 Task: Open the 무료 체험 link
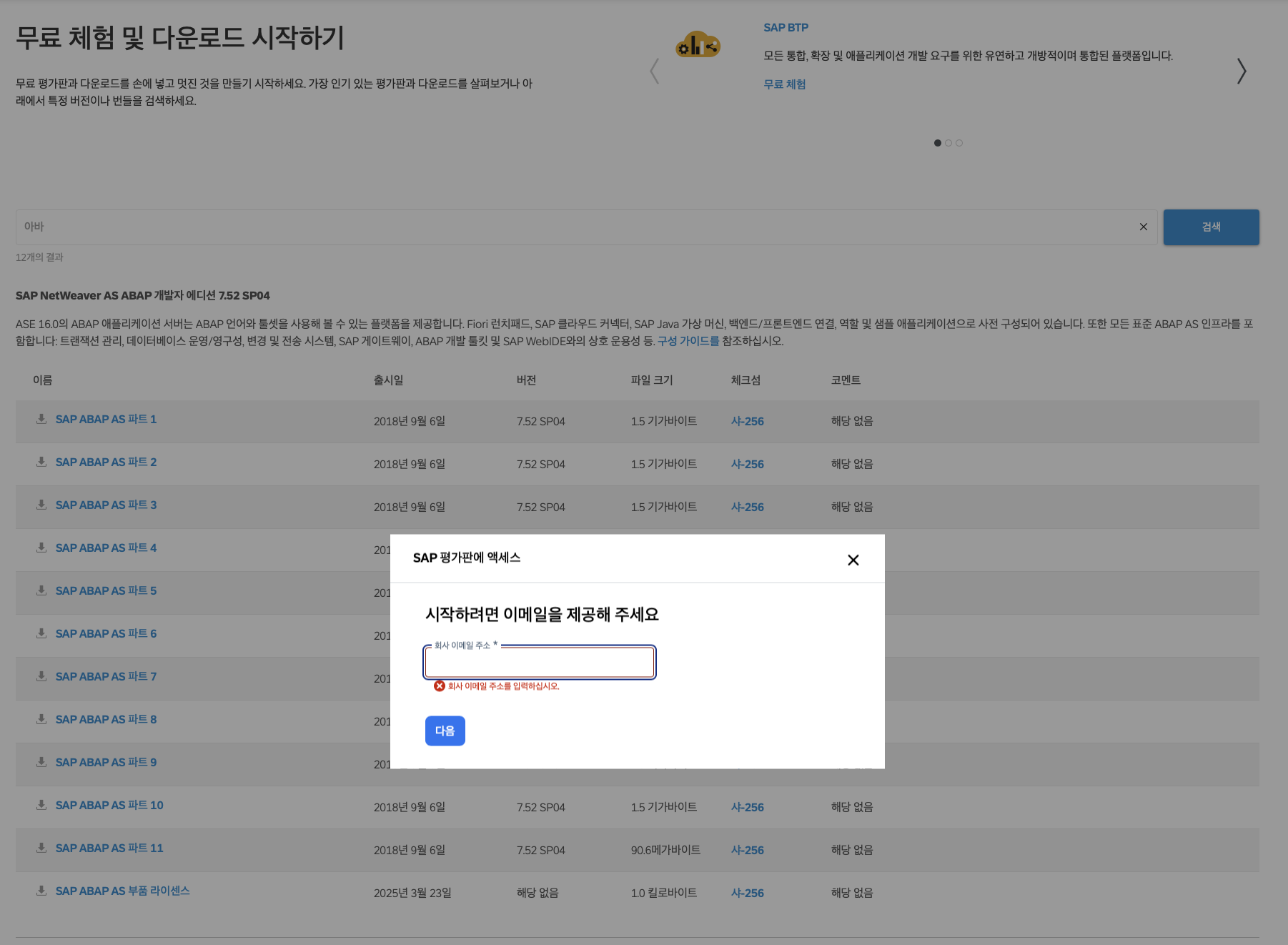coord(785,84)
